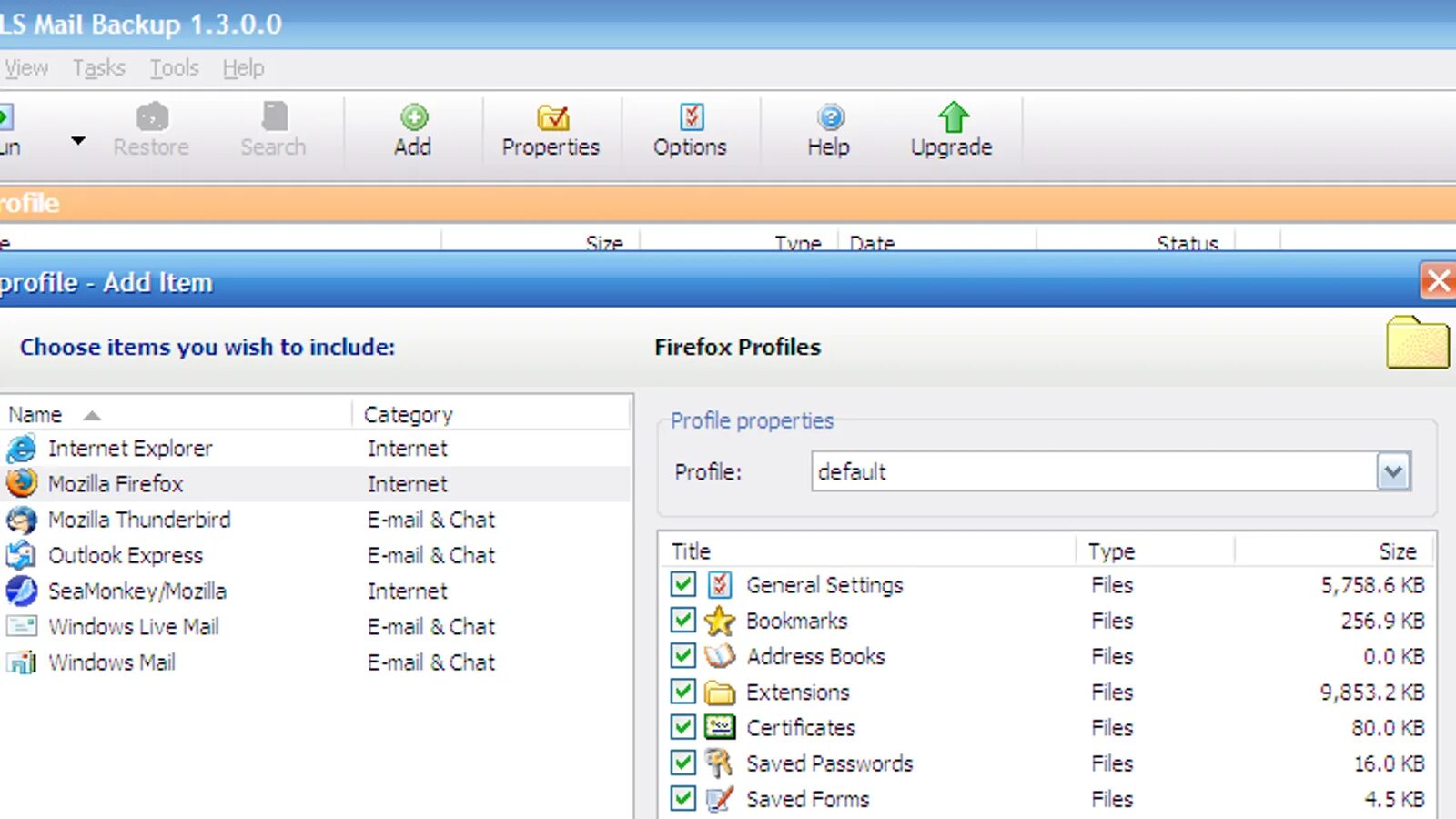Click the Windows Live Mail icon
Viewport: 1456px width, 819px height.
pos(22,626)
